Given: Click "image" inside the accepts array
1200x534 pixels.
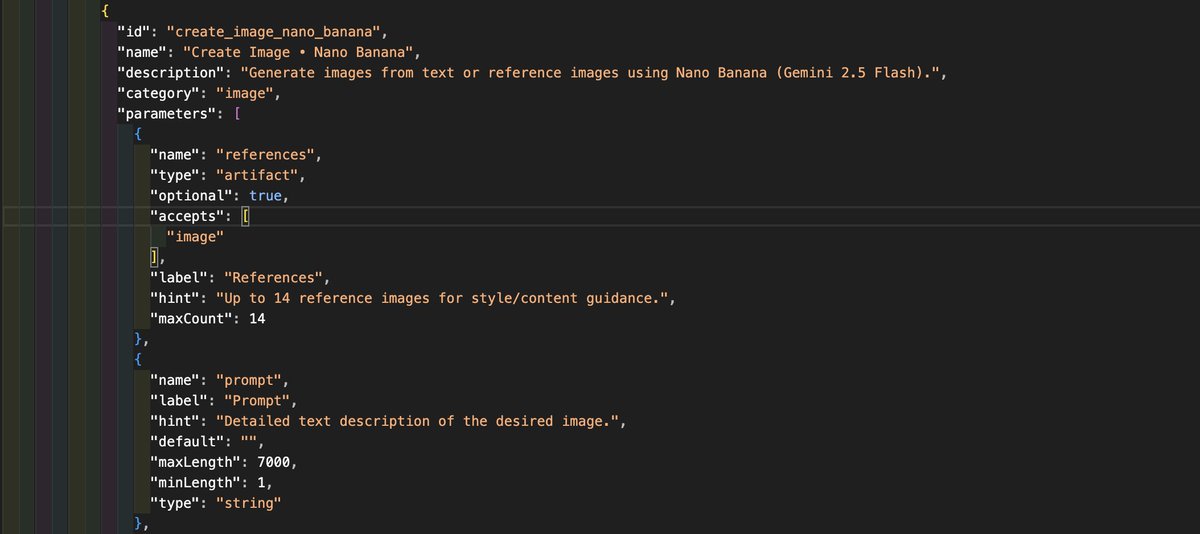Looking at the screenshot, I should click(x=195, y=237).
